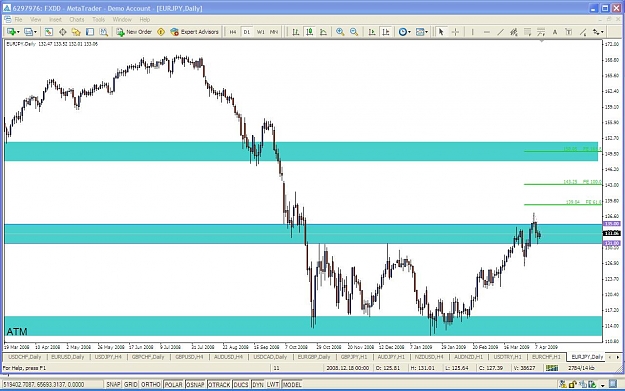625x391 pixels.
Task: Set timeframe to W1
Action: (x=261, y=32)
